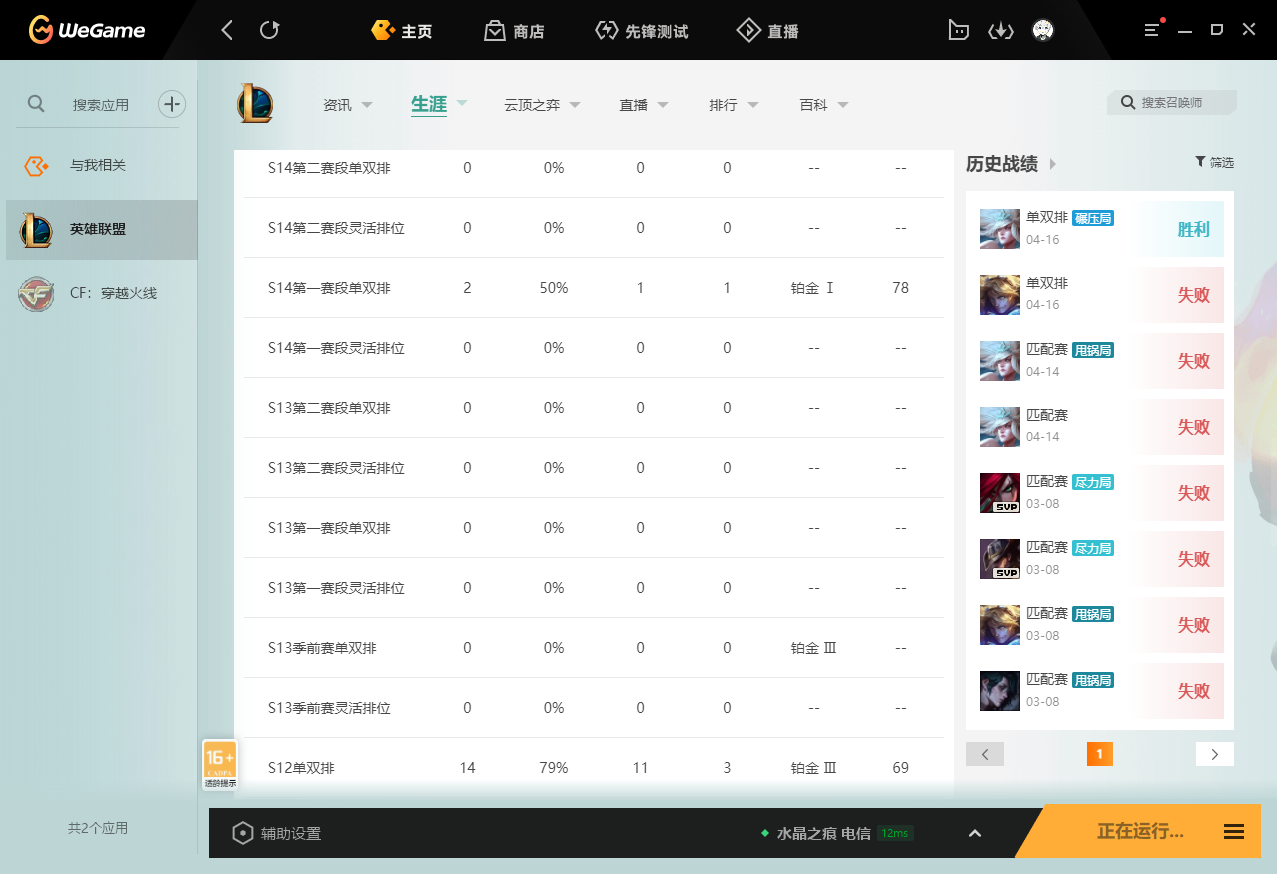This screenshot has height=874, width=1277.
Task: Open the hamburger menu beside 正在运行
Action: [1234, 832]
